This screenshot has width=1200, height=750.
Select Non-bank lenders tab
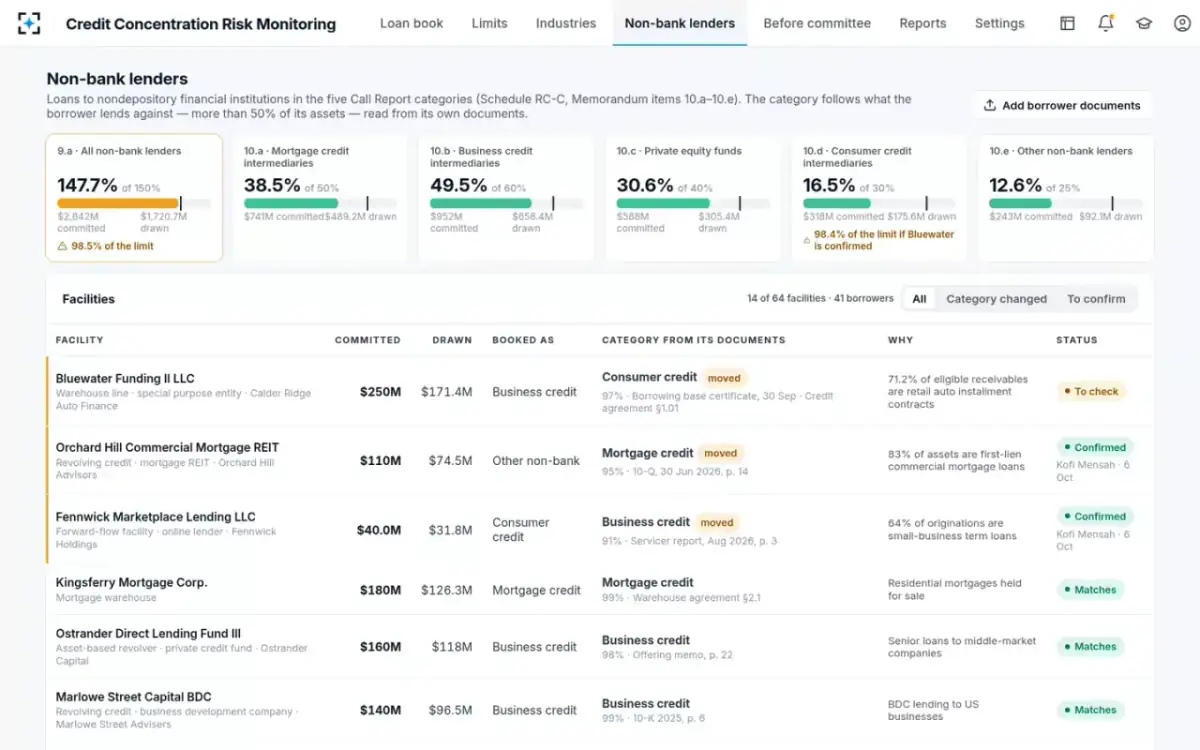pos(680,23)
